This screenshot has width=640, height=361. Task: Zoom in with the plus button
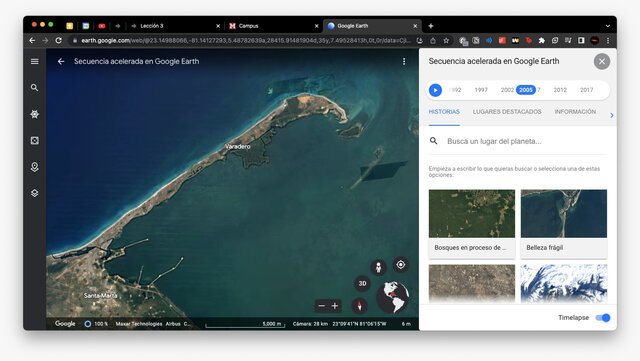(335, 305)
